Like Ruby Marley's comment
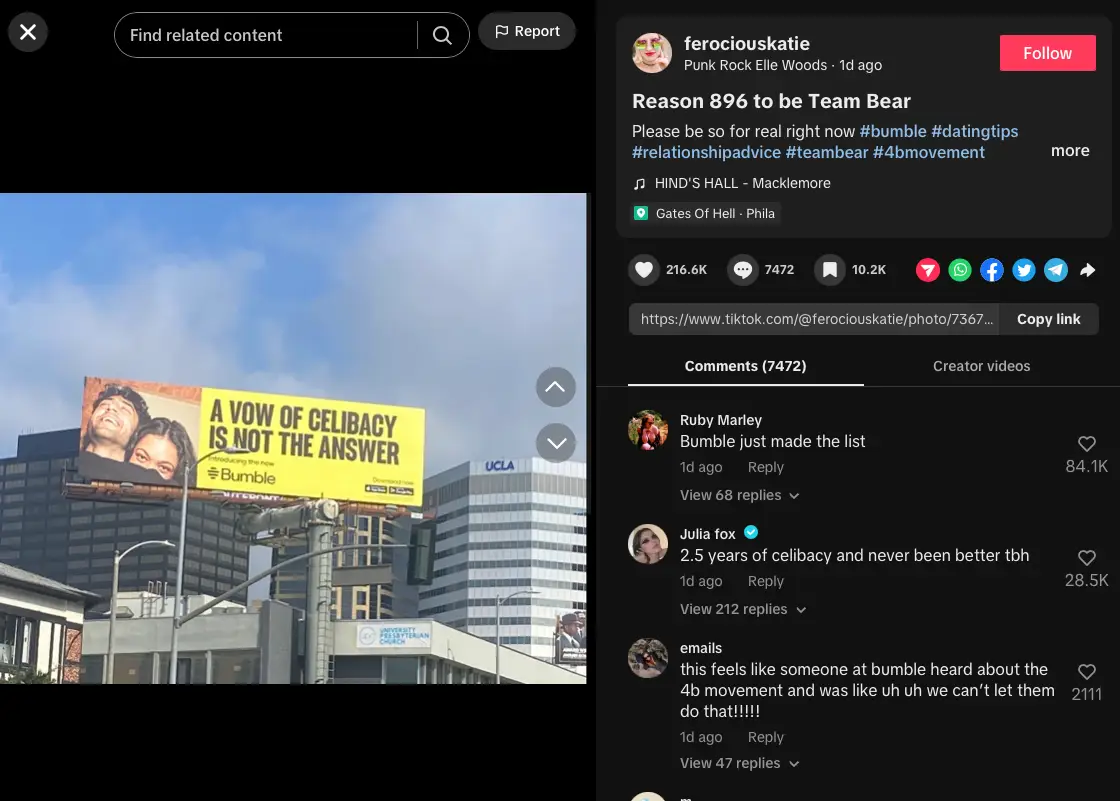 click(x=1087, y=444)
